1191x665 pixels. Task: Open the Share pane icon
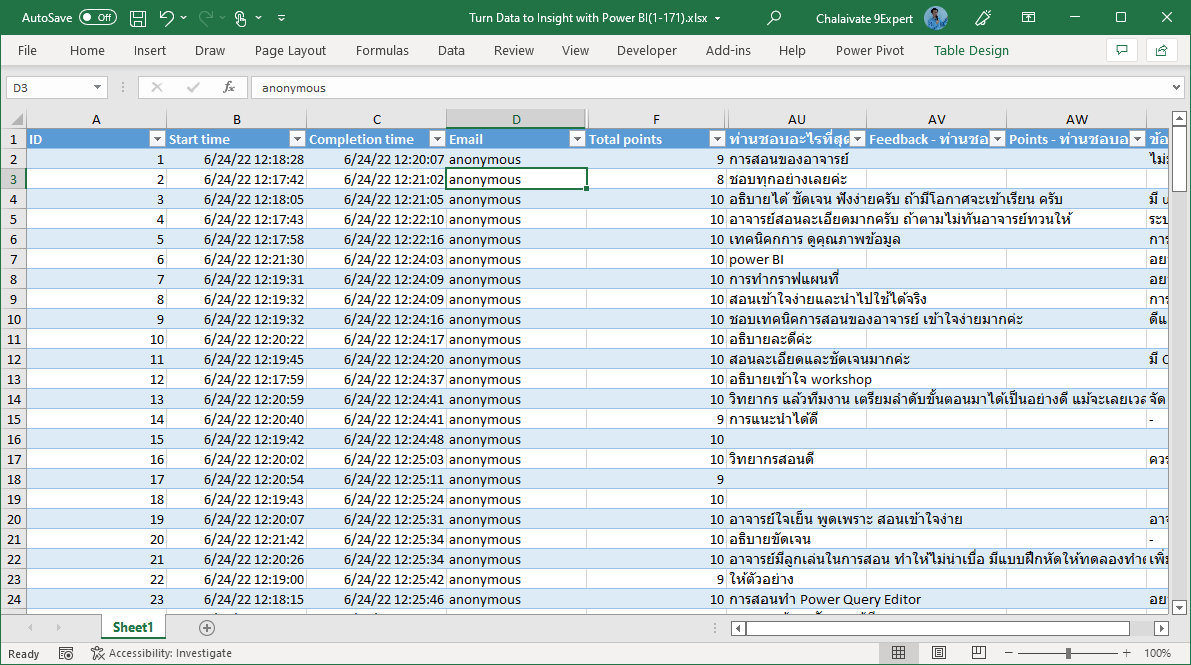pyautogui.click(x=1160, y=50)
